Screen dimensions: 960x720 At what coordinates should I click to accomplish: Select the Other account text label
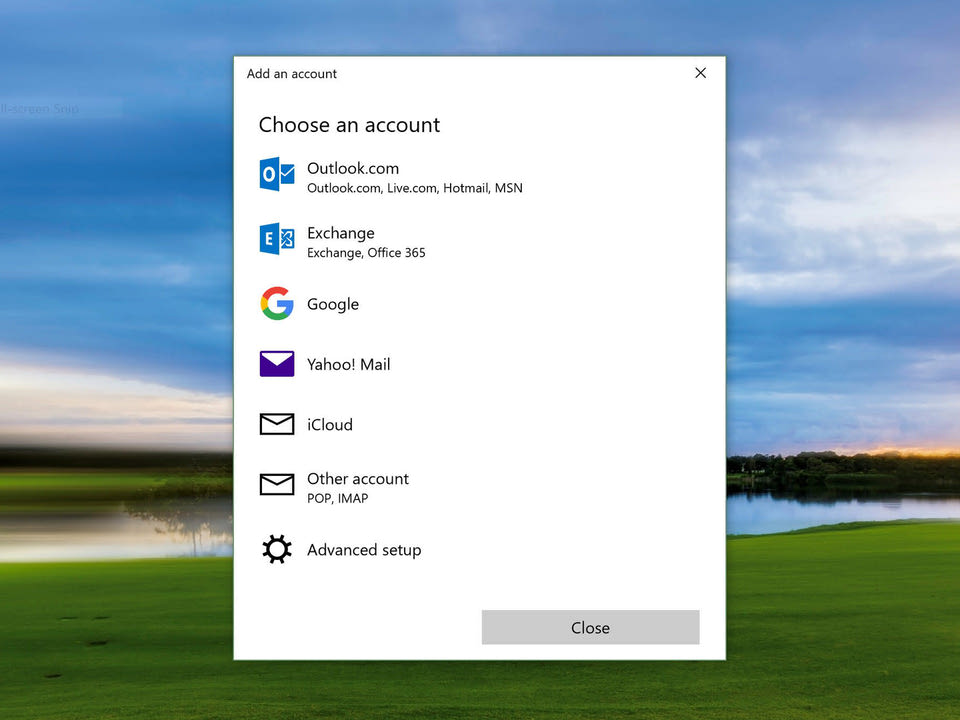tap(358, 478)
